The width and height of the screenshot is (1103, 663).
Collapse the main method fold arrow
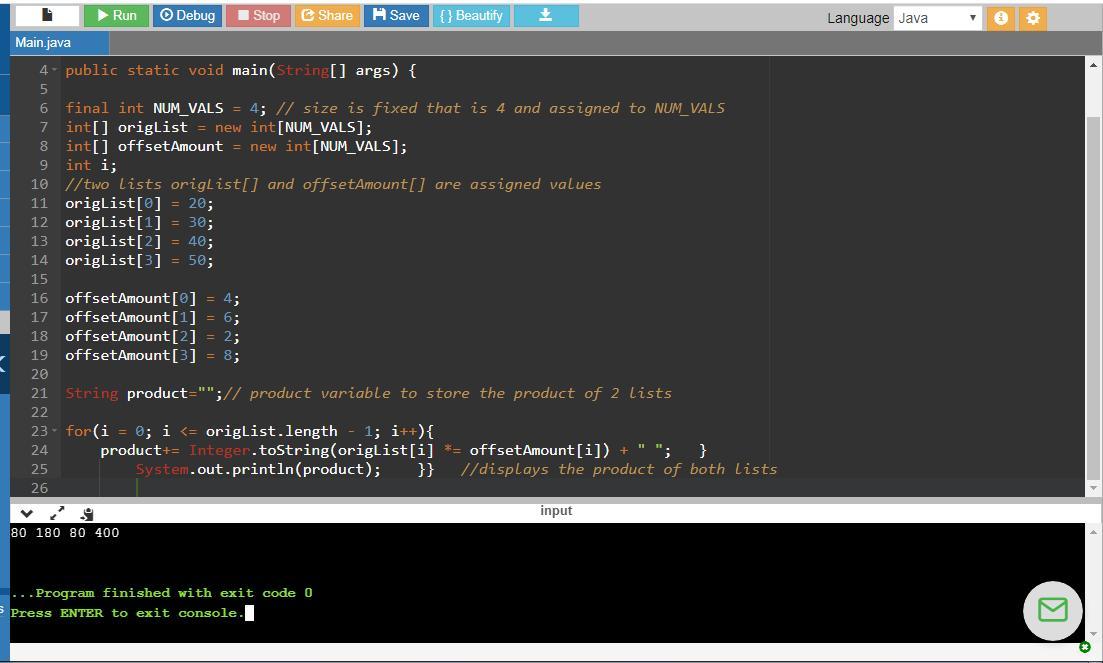[x=55, y=70]
